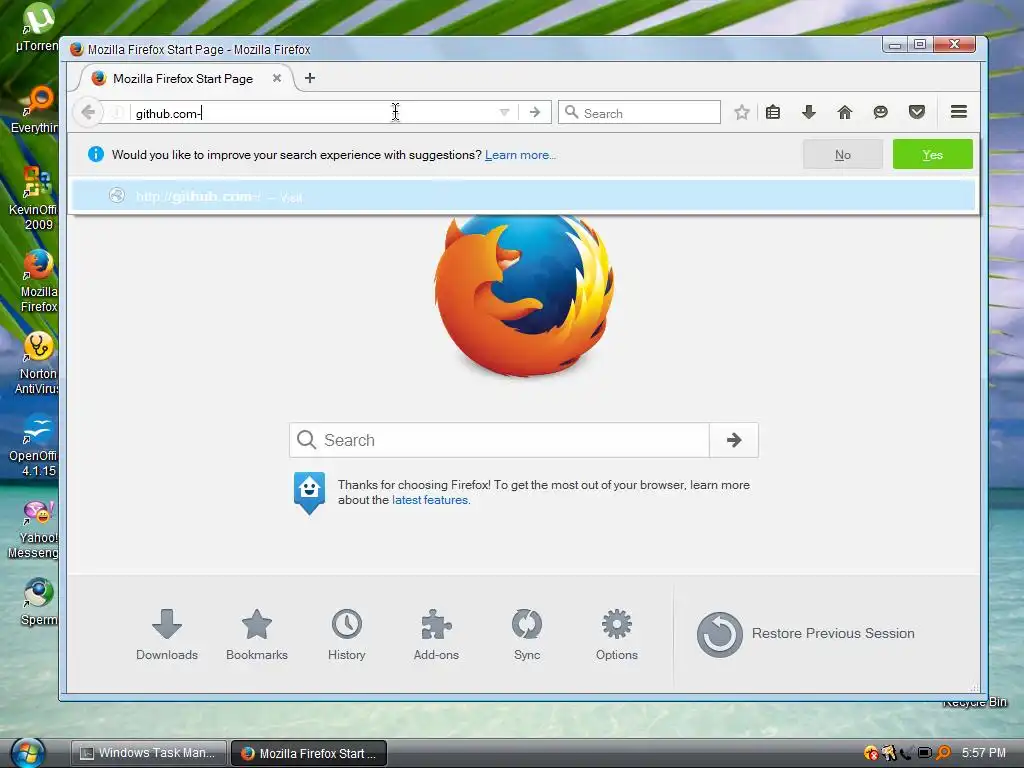Go to the Home page icon
This screenshot has width=1024, height=768.
tap(844, 112)
